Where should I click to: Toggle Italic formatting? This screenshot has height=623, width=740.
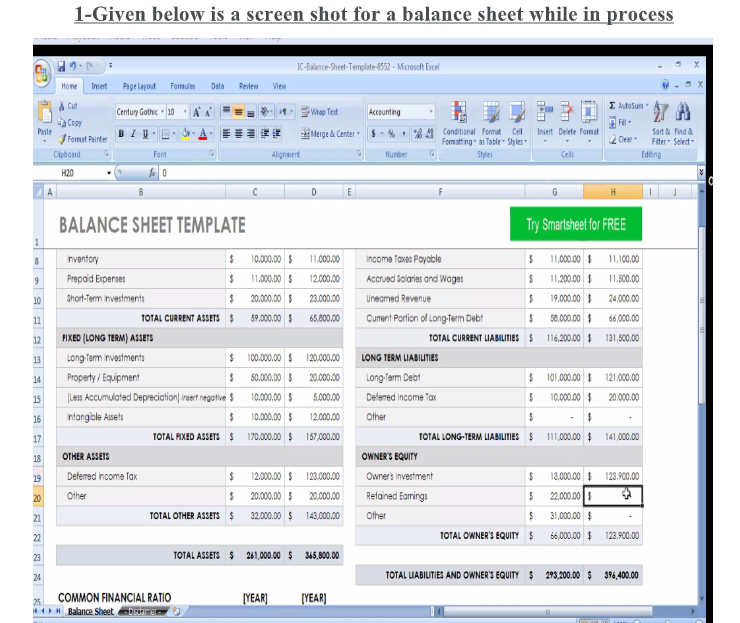point(133,134)
